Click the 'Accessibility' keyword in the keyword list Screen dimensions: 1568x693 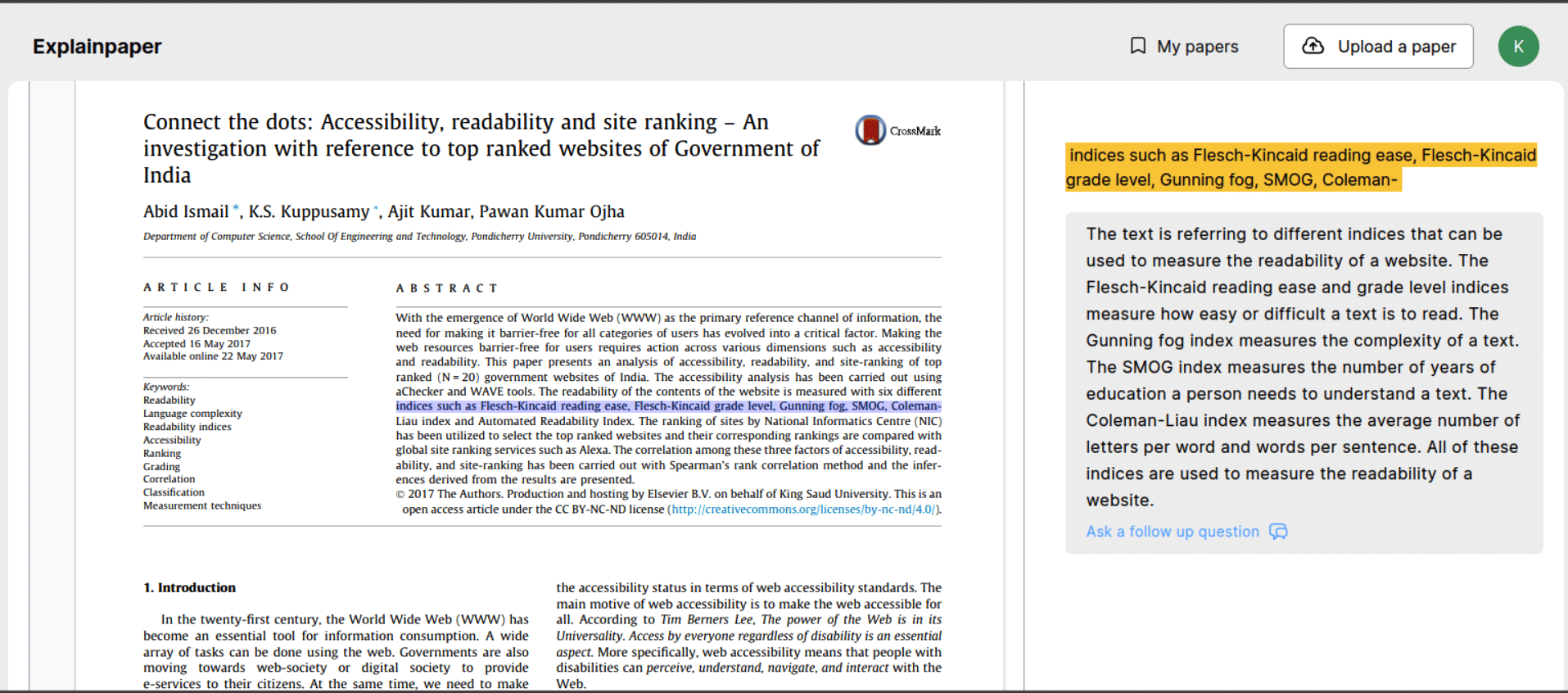(x=172, y=440)
